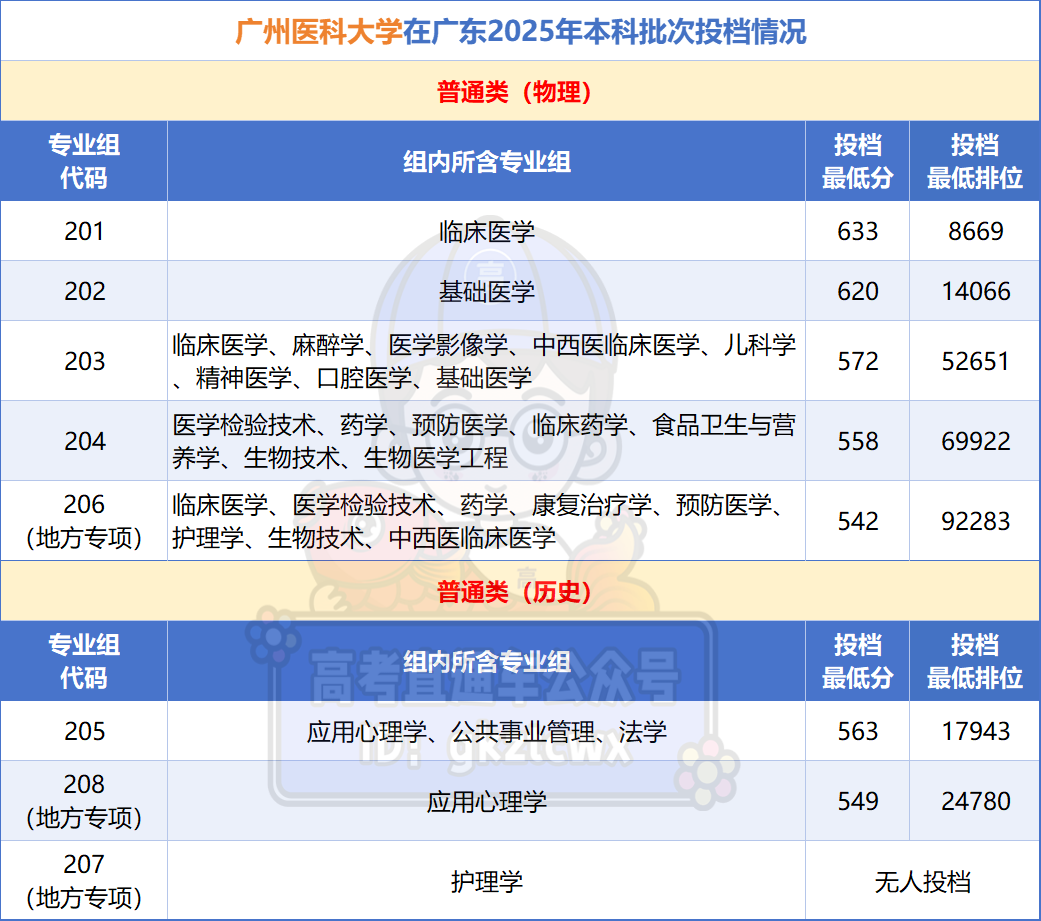Image resolution: width=1041 pixels, height=921 pixels.
Task: Click the rank value 69922
Action: pyautogui.click(x=975, y=441)
